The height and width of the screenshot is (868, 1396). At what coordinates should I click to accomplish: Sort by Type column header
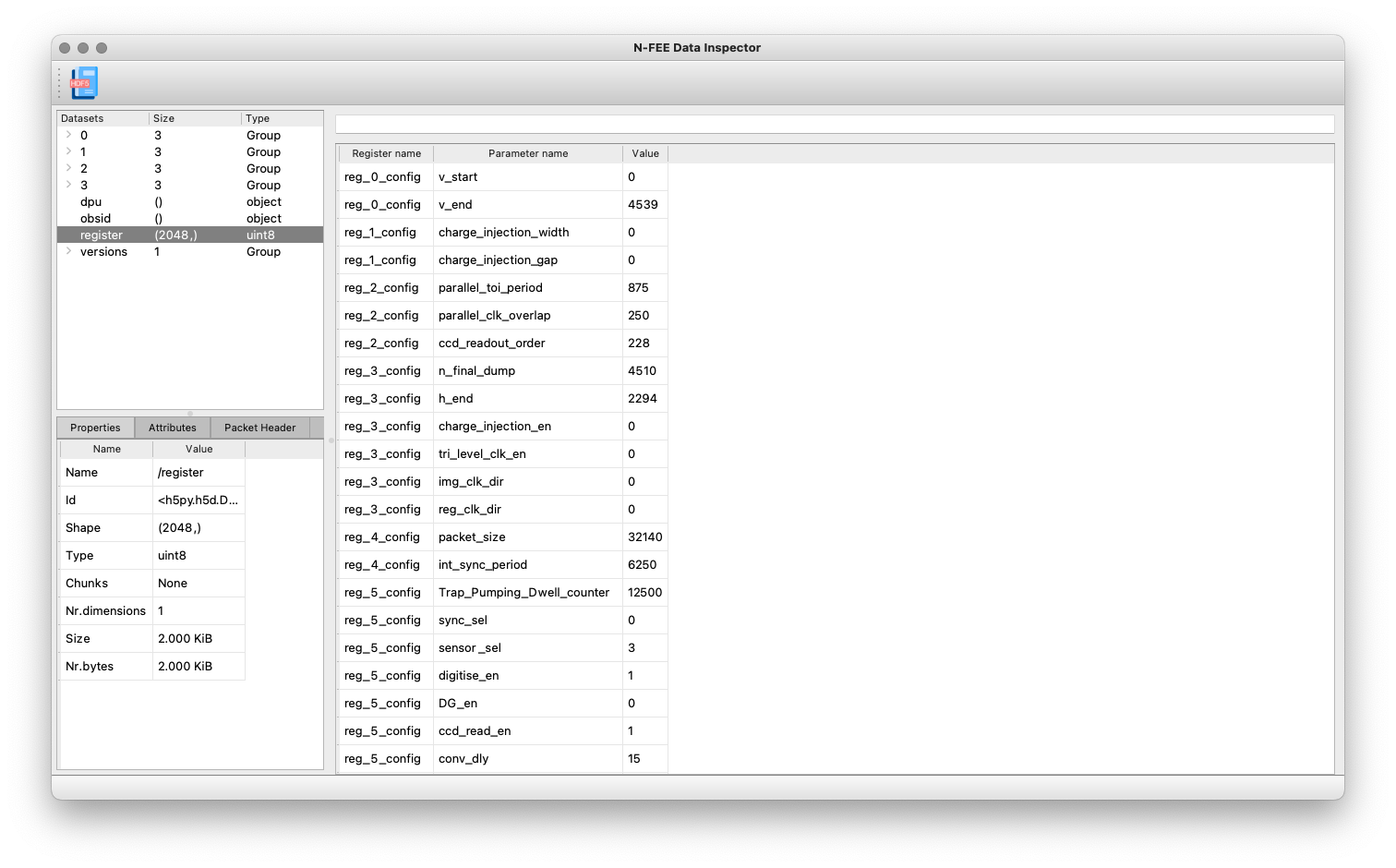click(282, 118)
